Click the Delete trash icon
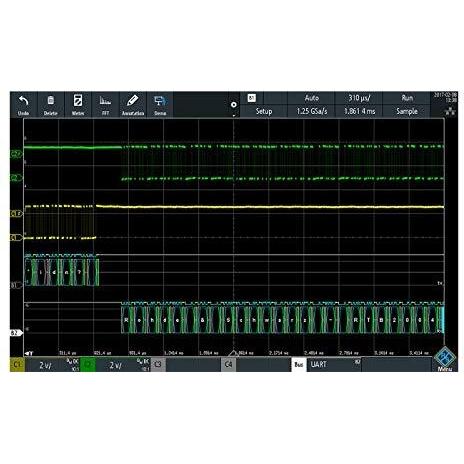Image resolution: width=464 pixels, height=464 pixels. point(50,101)
